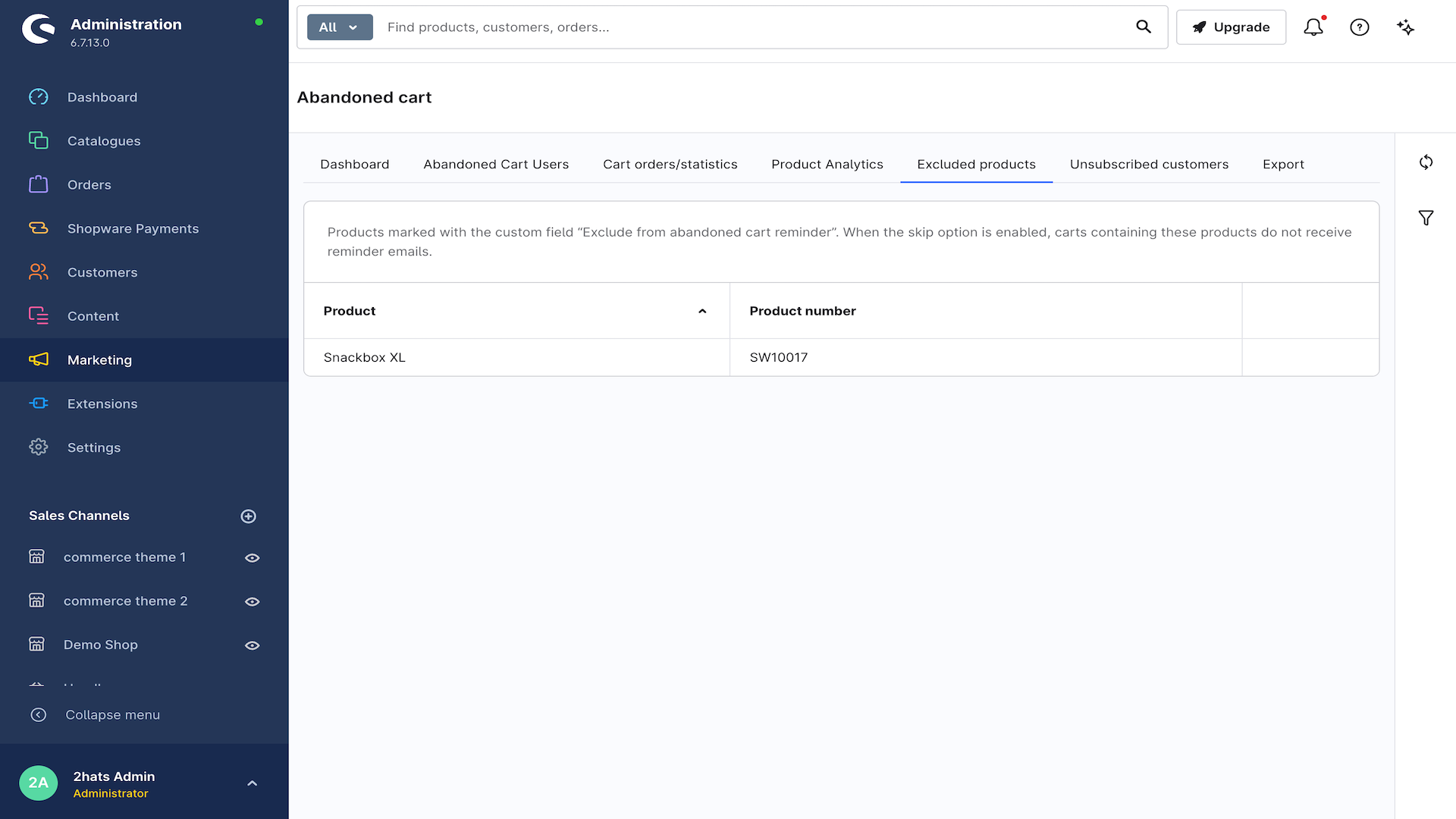Switch to Unsubscribed customers tab

pos(1149,165)
